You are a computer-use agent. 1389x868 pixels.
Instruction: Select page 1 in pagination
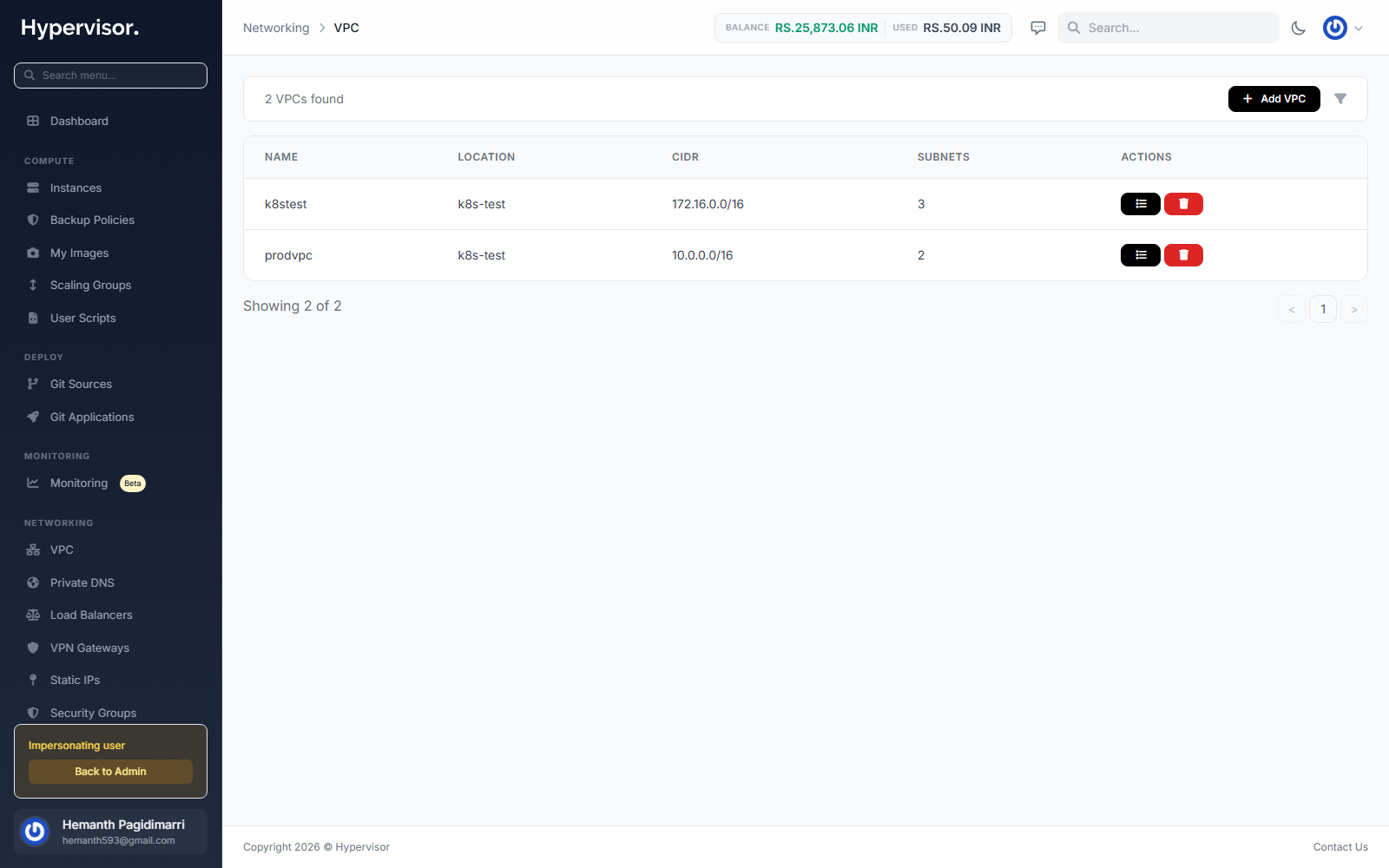(x=1323, y=309)
